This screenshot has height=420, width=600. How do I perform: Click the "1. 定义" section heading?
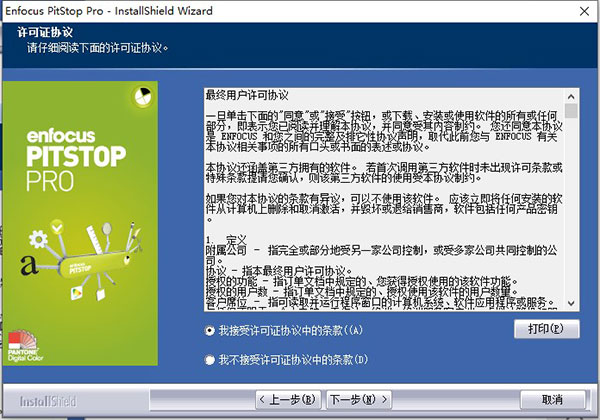pos(226,240)
